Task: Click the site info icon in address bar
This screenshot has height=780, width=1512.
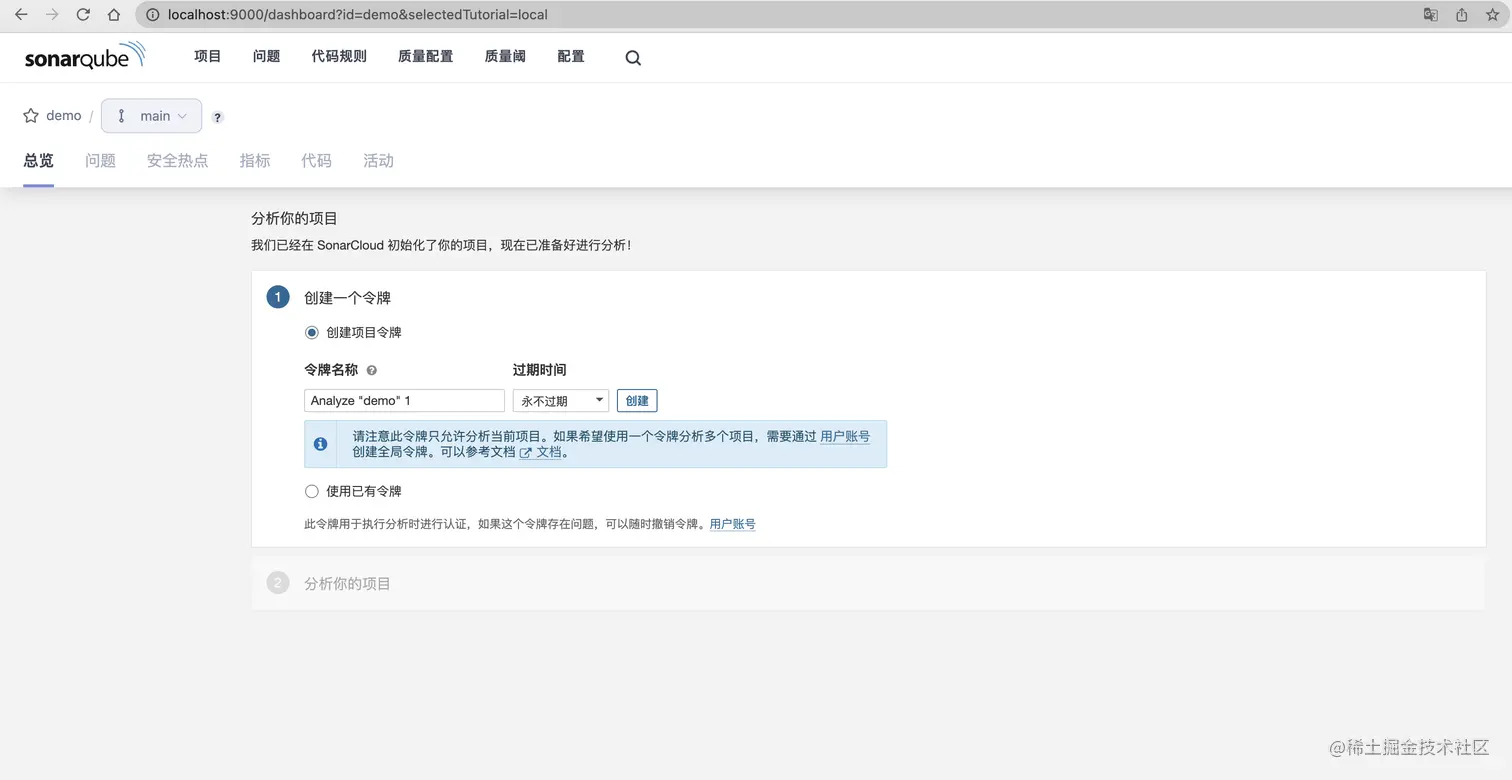Action: 152,15
